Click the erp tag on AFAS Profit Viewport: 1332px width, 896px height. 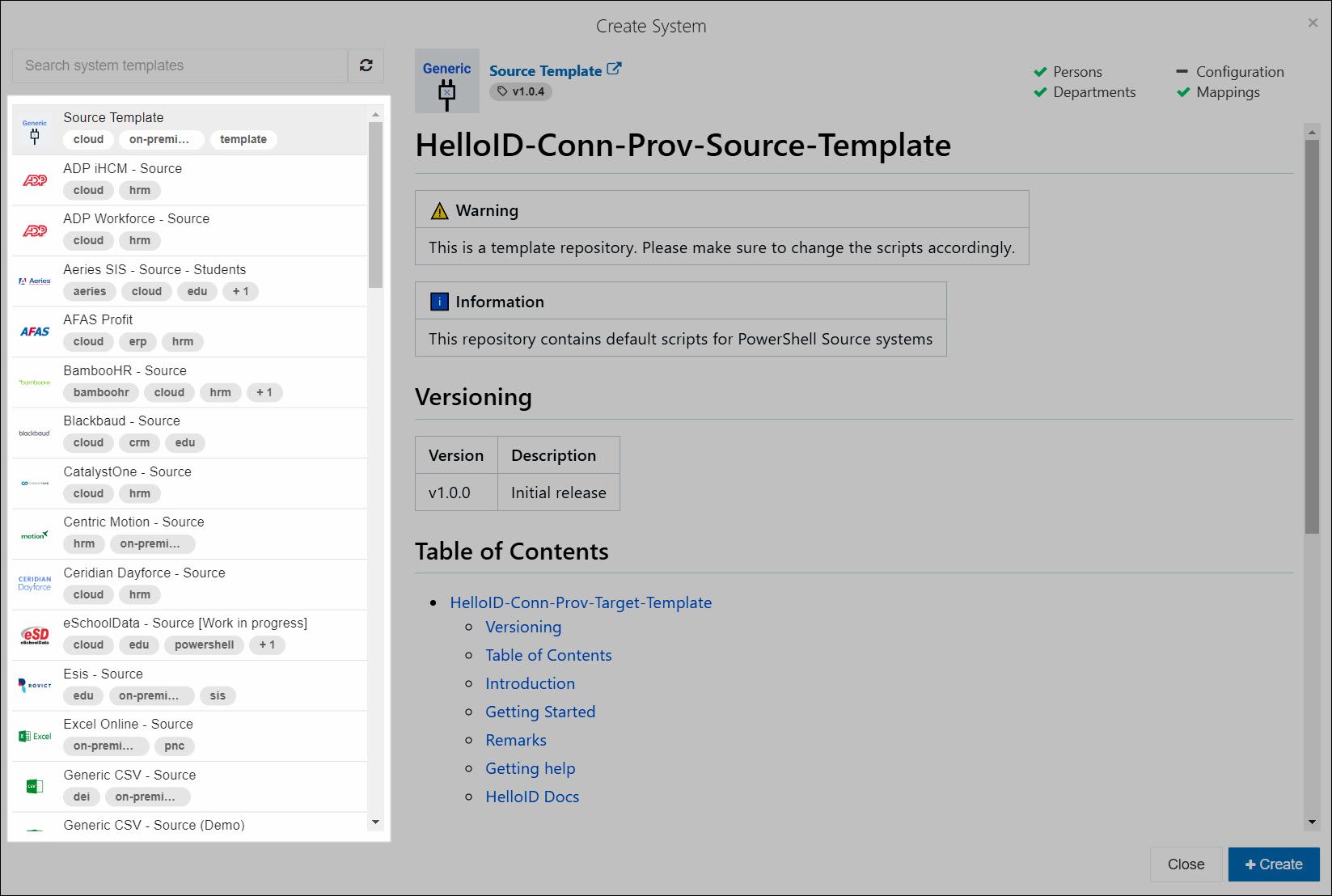[137, 341]
